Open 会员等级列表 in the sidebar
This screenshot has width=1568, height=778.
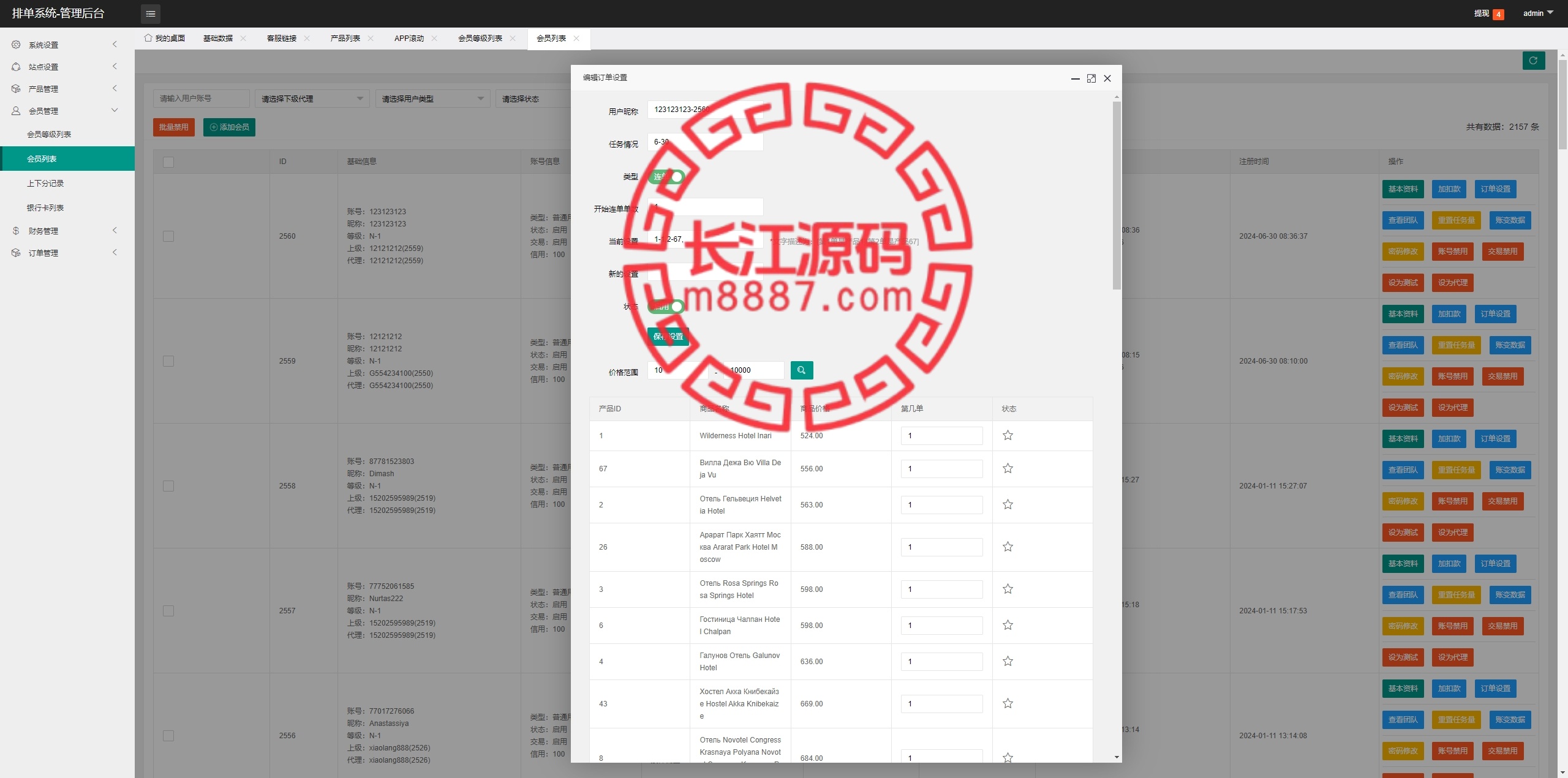pos(67,135)
